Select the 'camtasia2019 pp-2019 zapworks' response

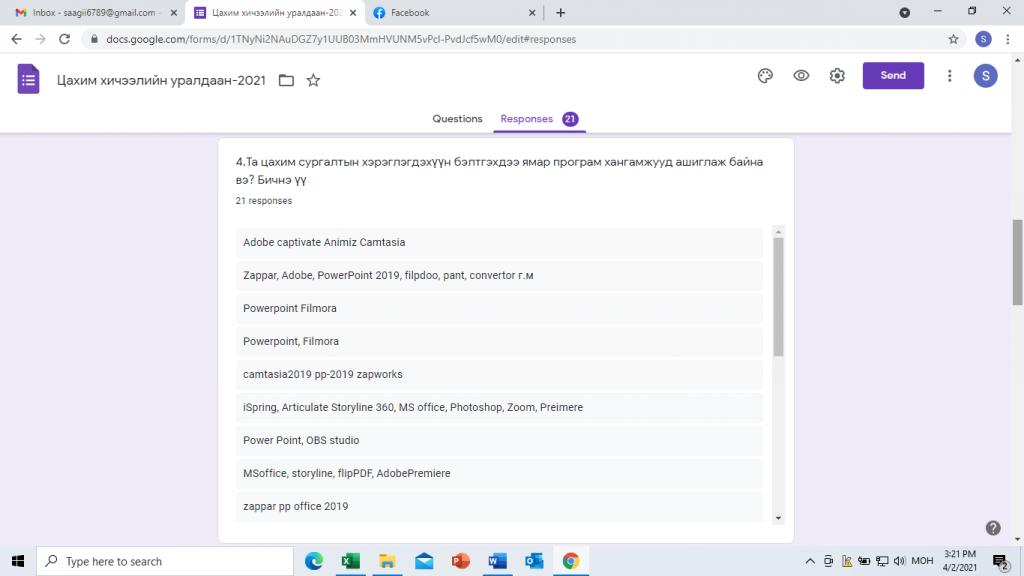pyautogui.click(x=499, y=374)
